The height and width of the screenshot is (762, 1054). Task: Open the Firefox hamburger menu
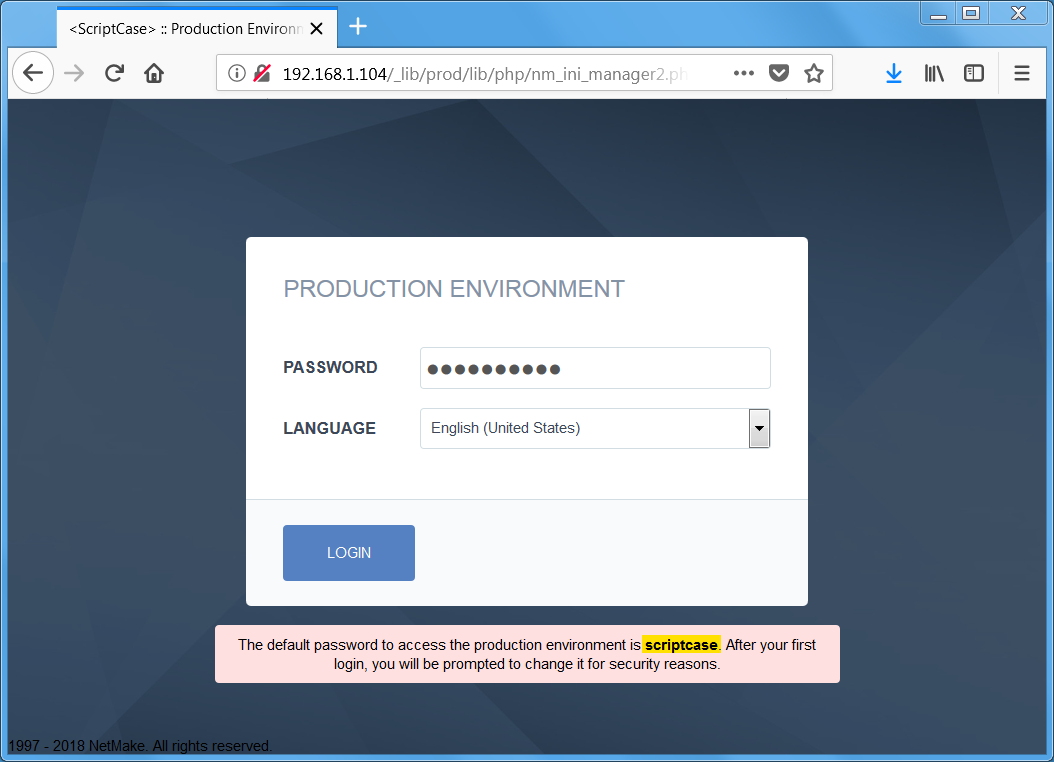[1021, 73]
